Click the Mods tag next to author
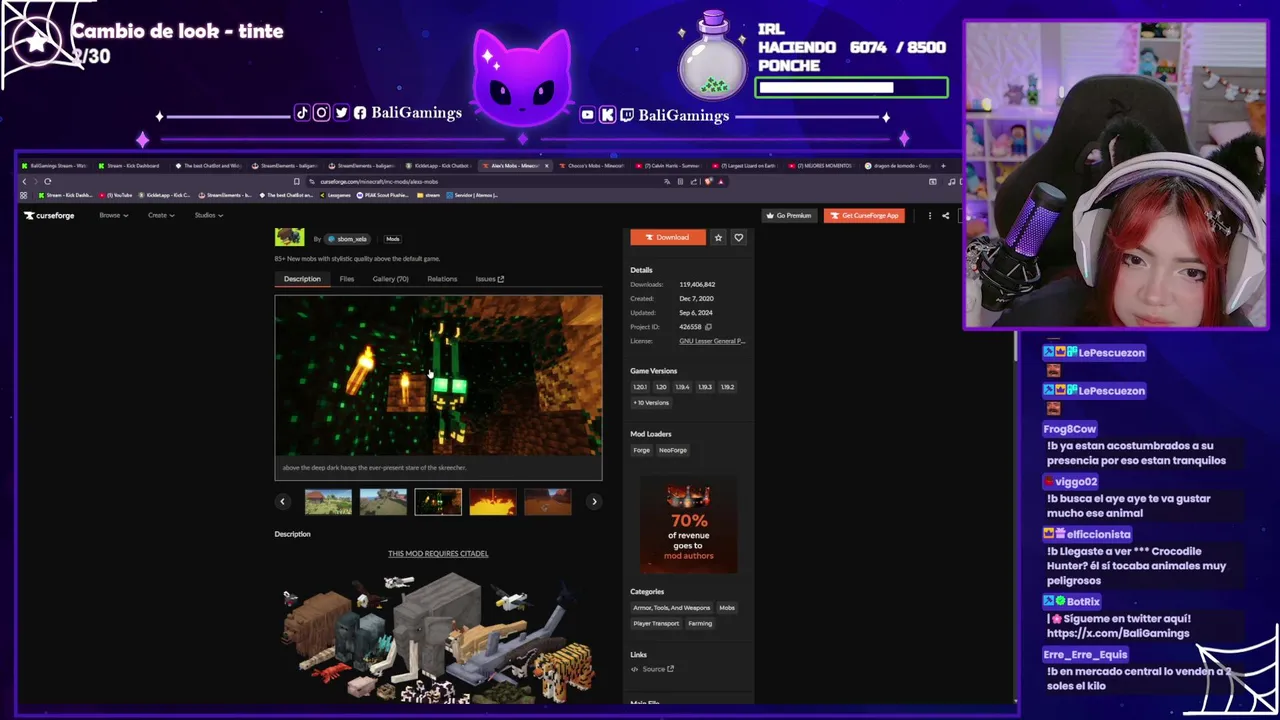1280x720 pixels. coord(393,239)
